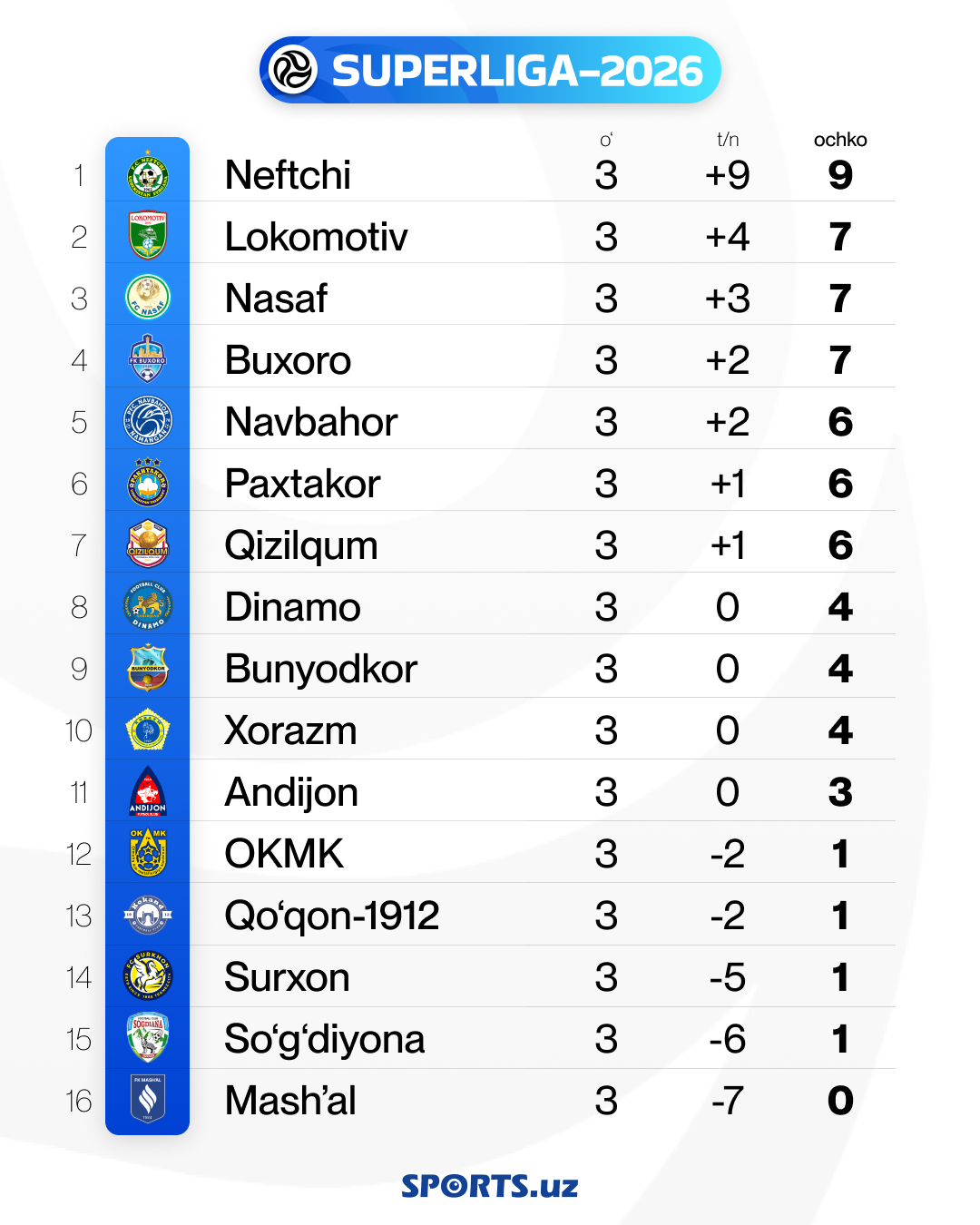Select the Surxon team name
Image resolution: width=980 pixels, height=1225 pixels.
pos(287,977)
